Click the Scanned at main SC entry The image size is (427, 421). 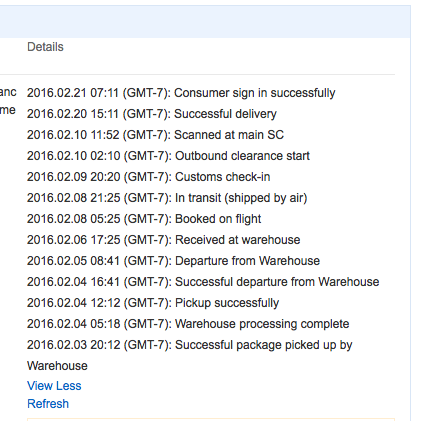pyautogui.click(x=155, y=135)
